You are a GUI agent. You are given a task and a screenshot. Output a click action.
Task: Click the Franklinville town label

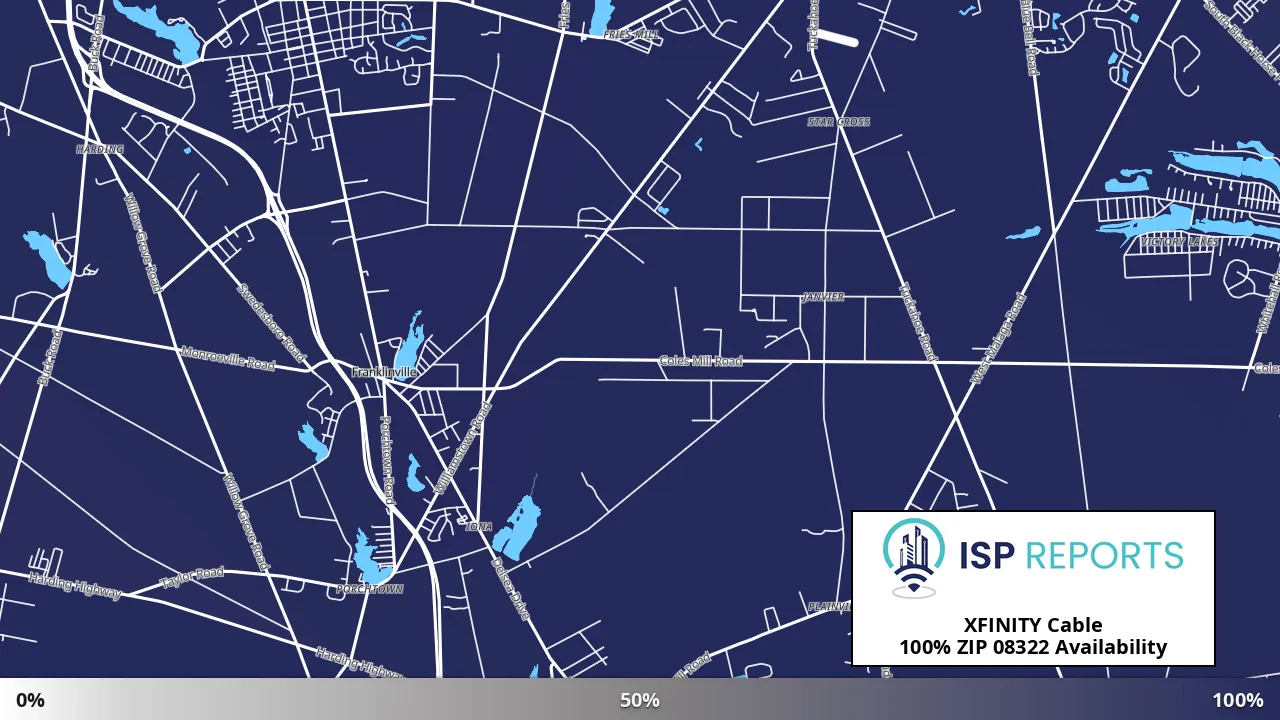tap(384, 372)
